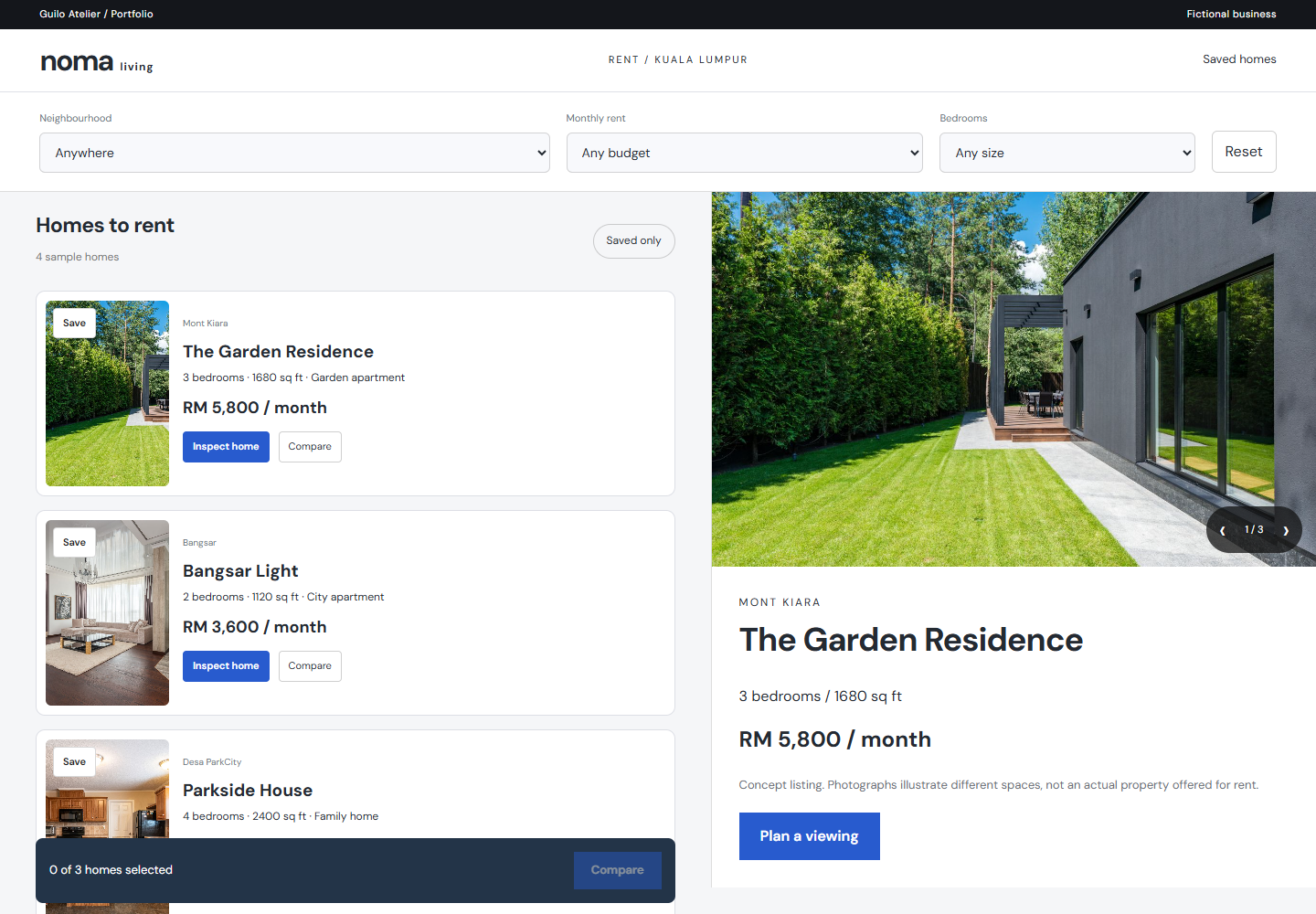Click the large garden gallery photo
The image size is (1316, 914).
(x=1014, y=379)
